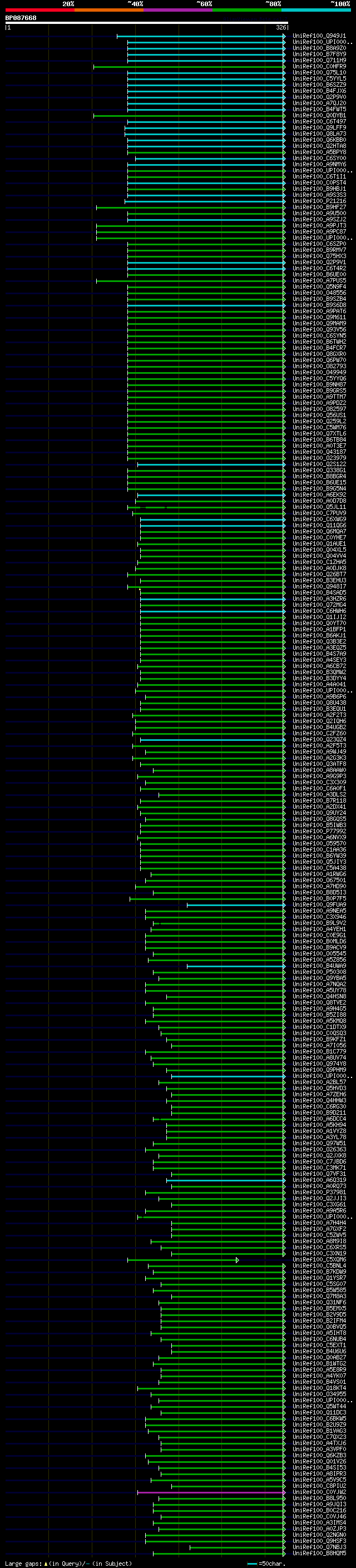This screenshot has width=356, height=1568.
Task: Open hit UniRef100_P21216
Action: (x=319, y=201)
